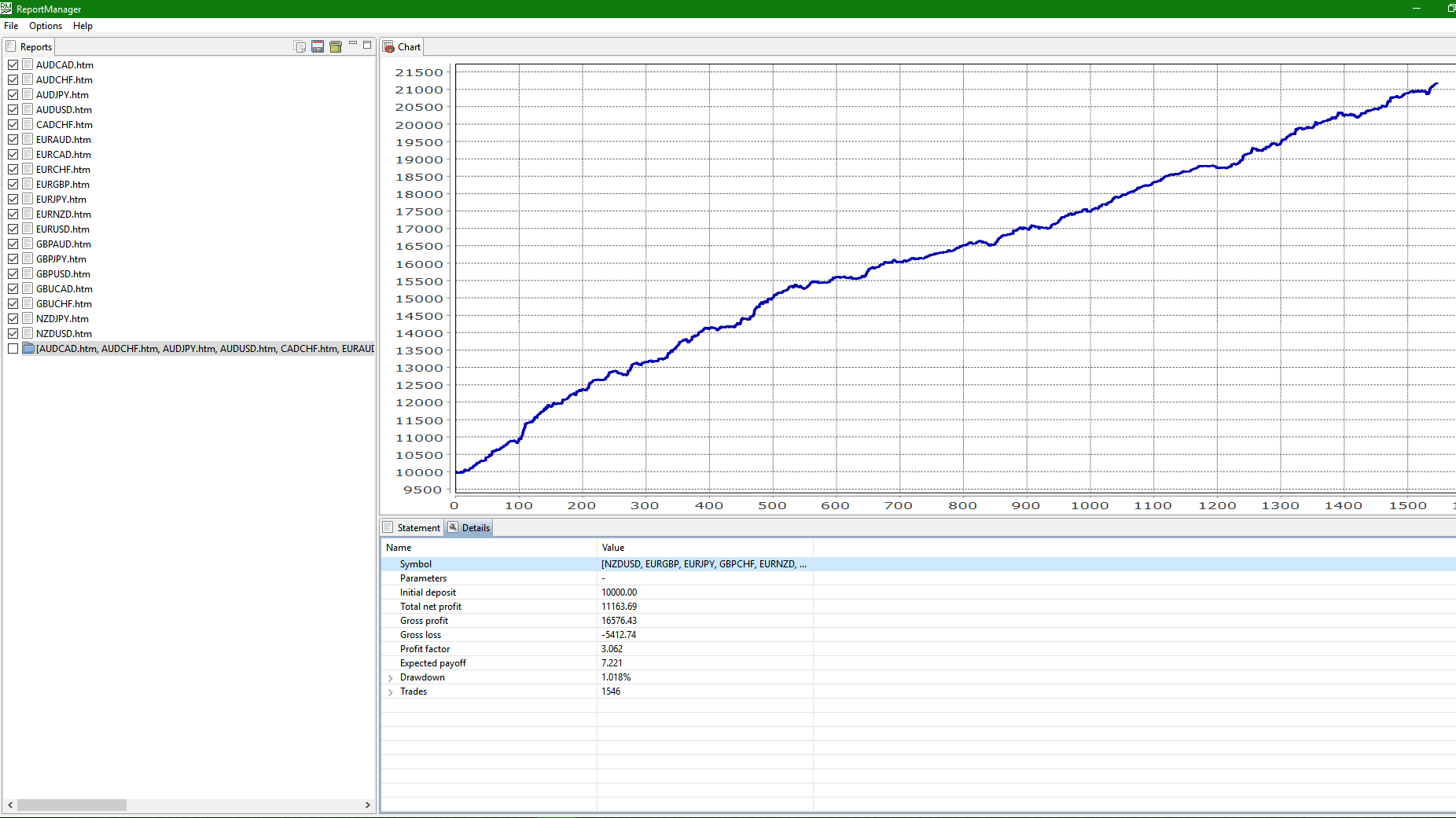Select the GBPUSD.htm report
This screenshot has width=1456, height=818.
click(x=63, y=273)
